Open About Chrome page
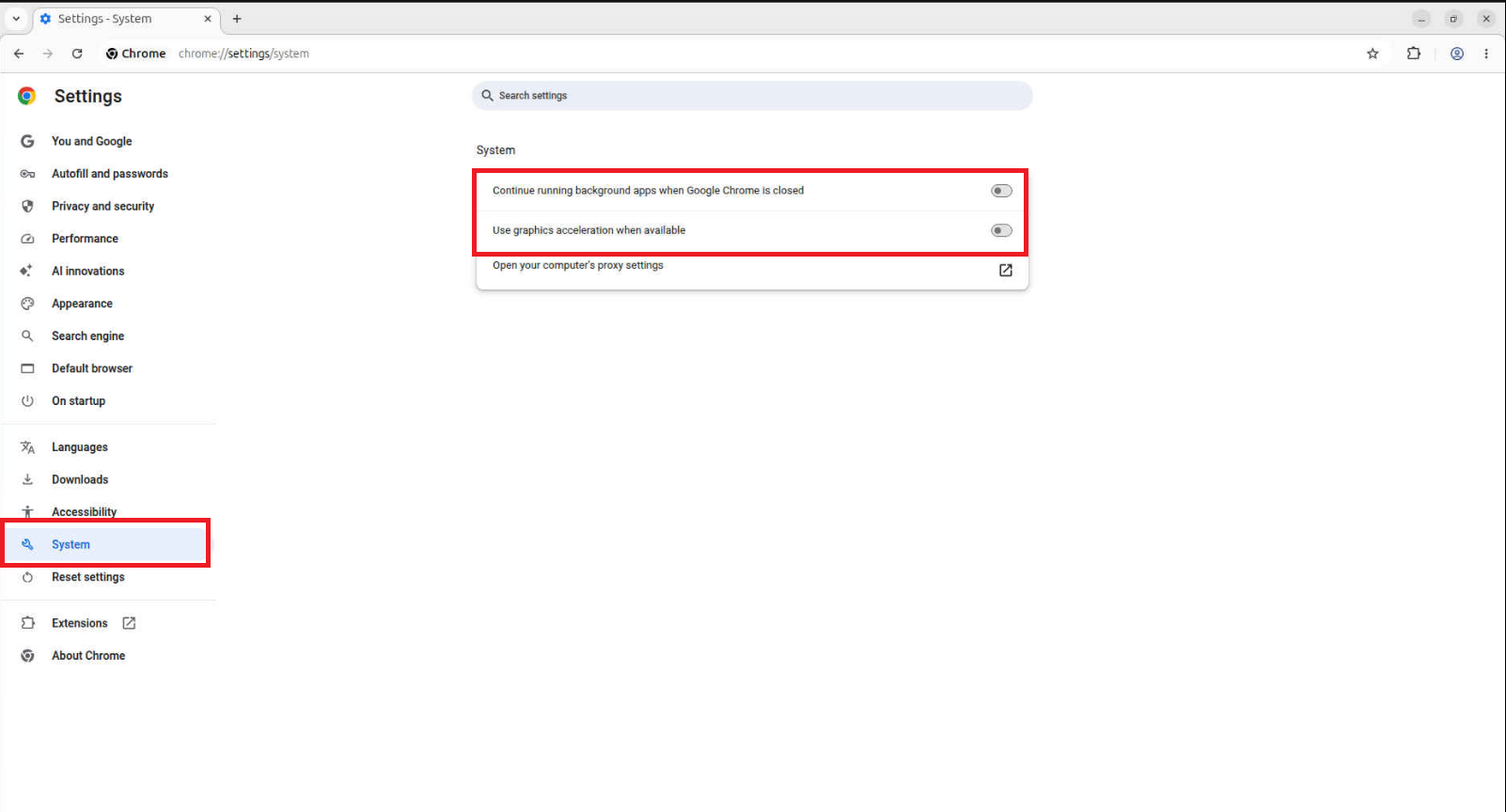 87,656
